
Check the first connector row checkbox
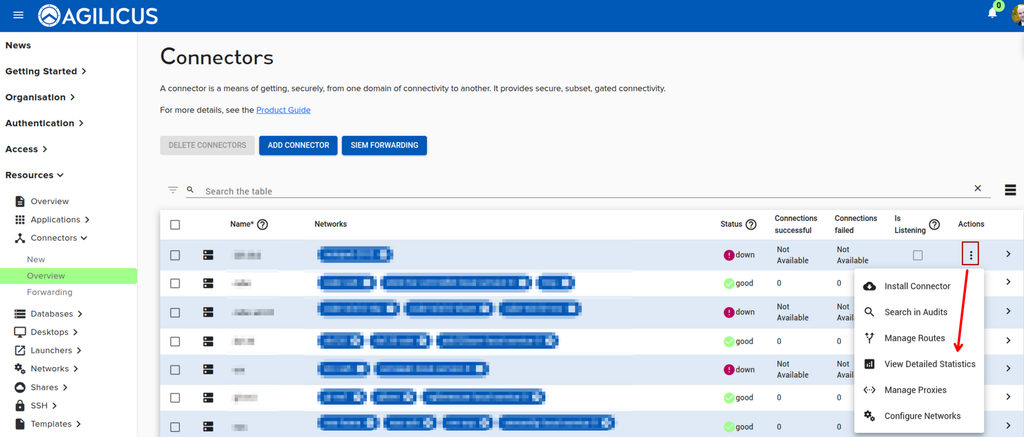click(x=175, y=255)
